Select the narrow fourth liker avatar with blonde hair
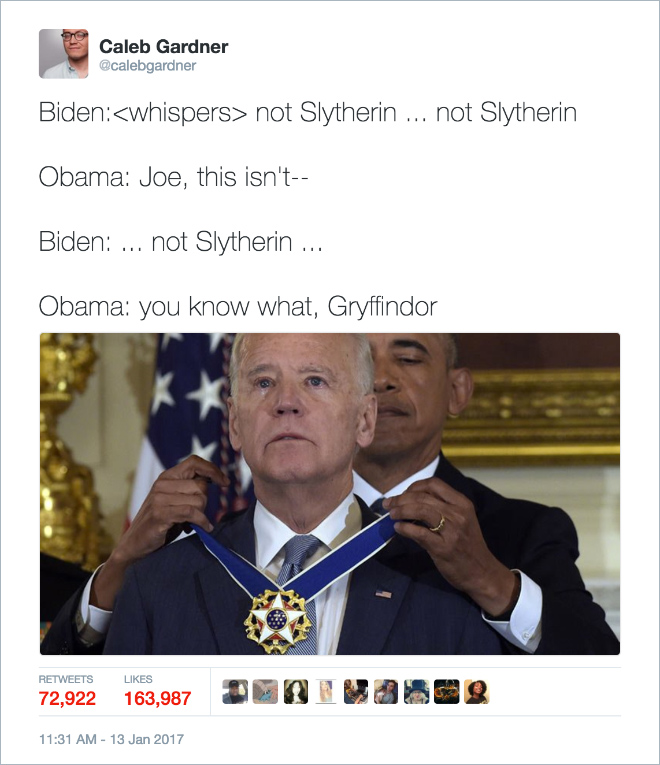 [x=325, y=692]
